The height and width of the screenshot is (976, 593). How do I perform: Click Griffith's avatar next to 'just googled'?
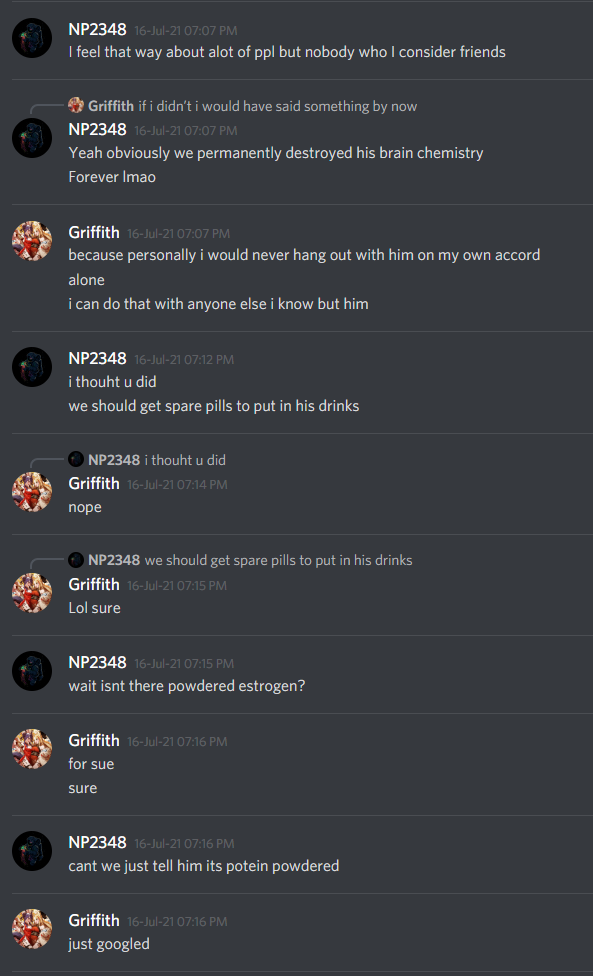point(32,929)
